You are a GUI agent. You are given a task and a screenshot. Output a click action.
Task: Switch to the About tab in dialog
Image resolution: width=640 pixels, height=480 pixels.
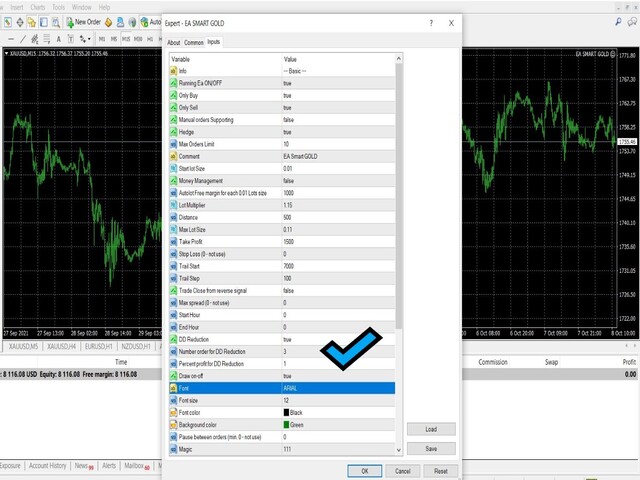tap(173, 42)
